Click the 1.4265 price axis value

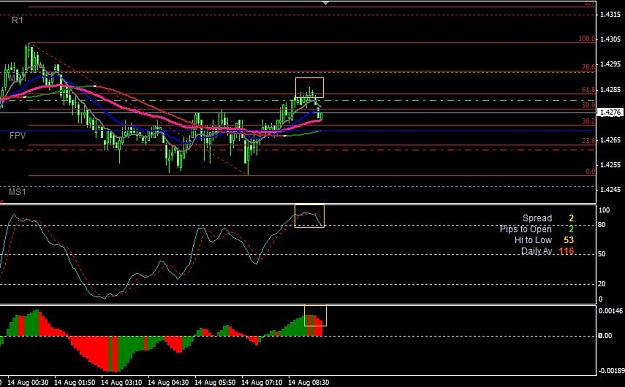pos(610,140)
